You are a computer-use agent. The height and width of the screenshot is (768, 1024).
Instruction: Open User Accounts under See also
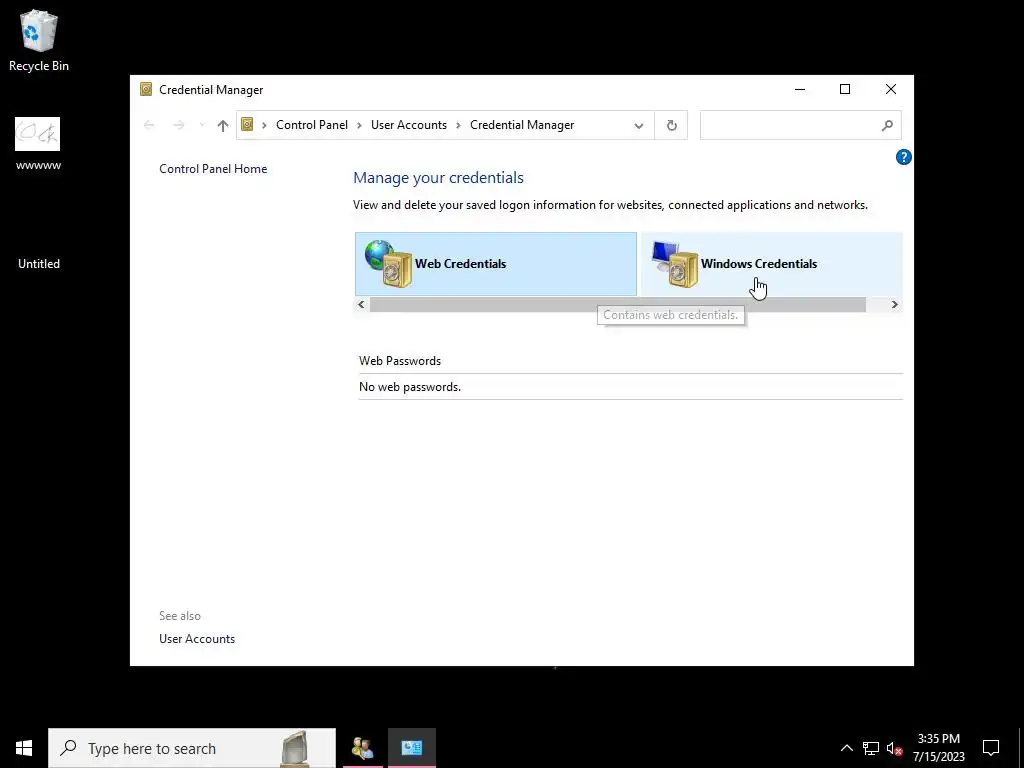tap(197, 639)
